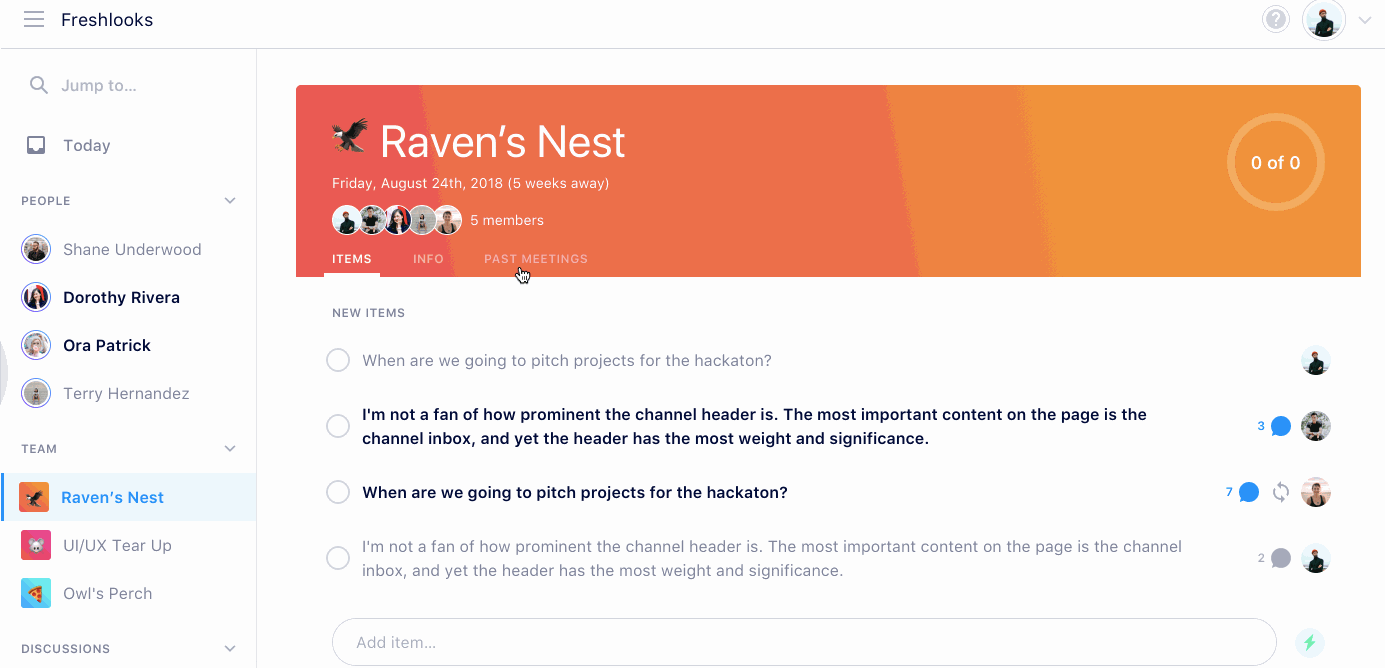Click the 0 of 0 progress ring

[1276, 163]
